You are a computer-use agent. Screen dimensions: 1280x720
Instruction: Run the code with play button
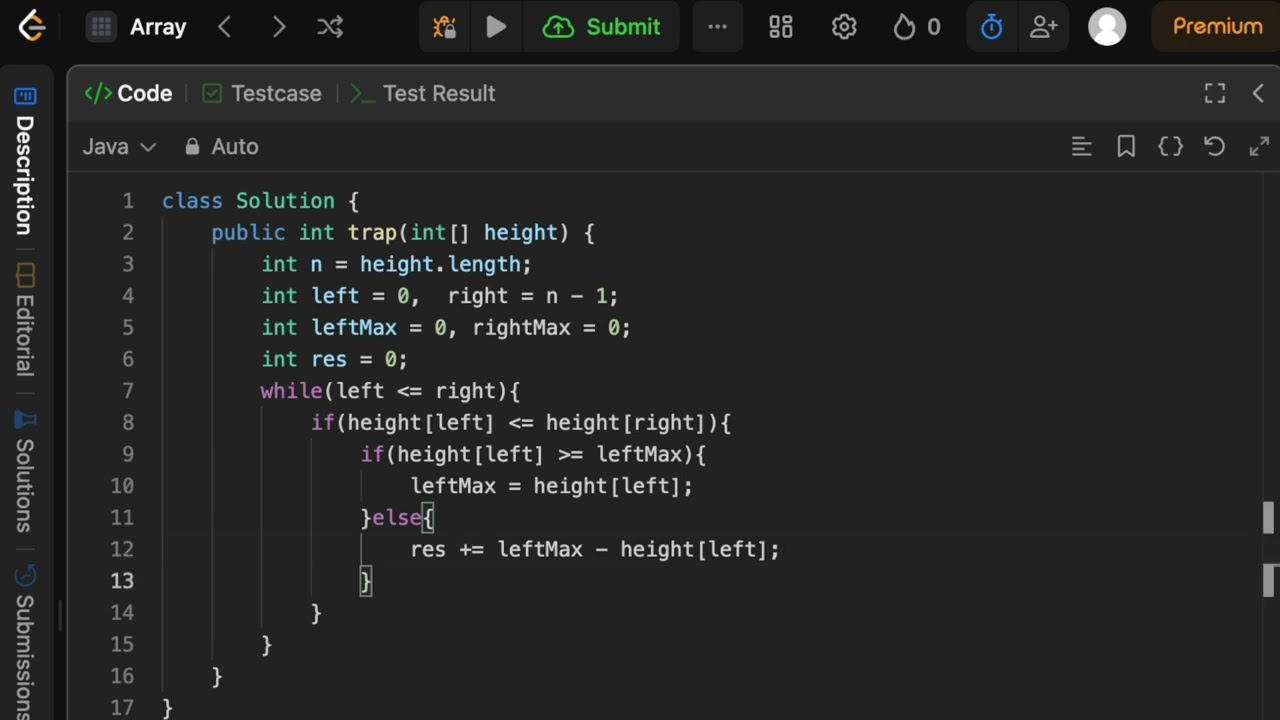pos(496,27)
